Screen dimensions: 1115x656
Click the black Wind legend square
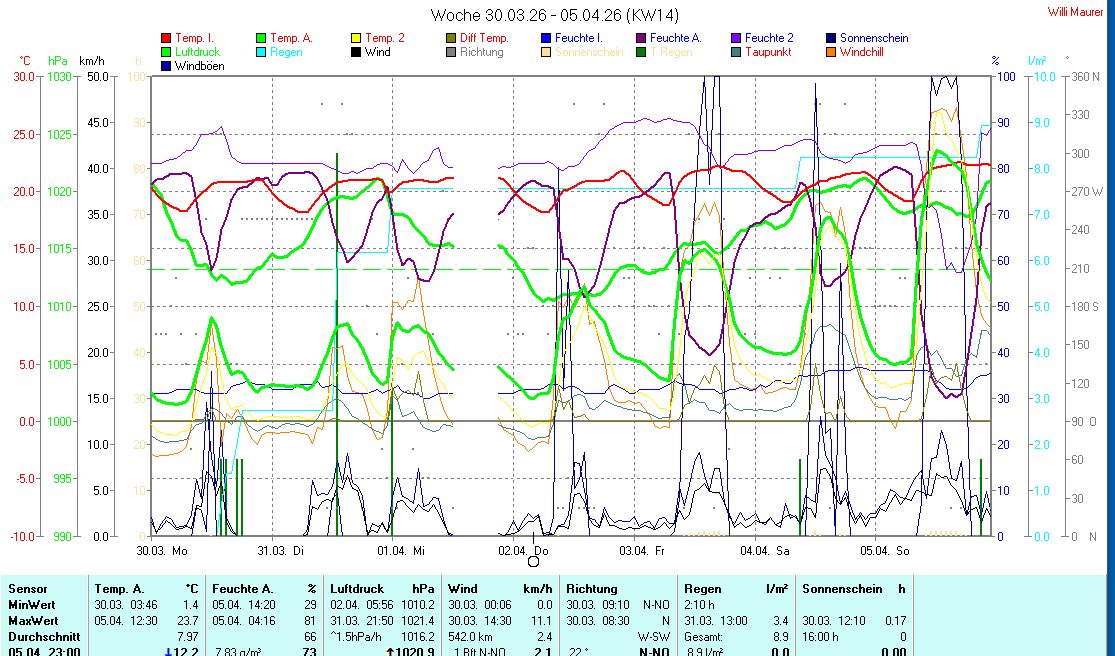(356, 52)
